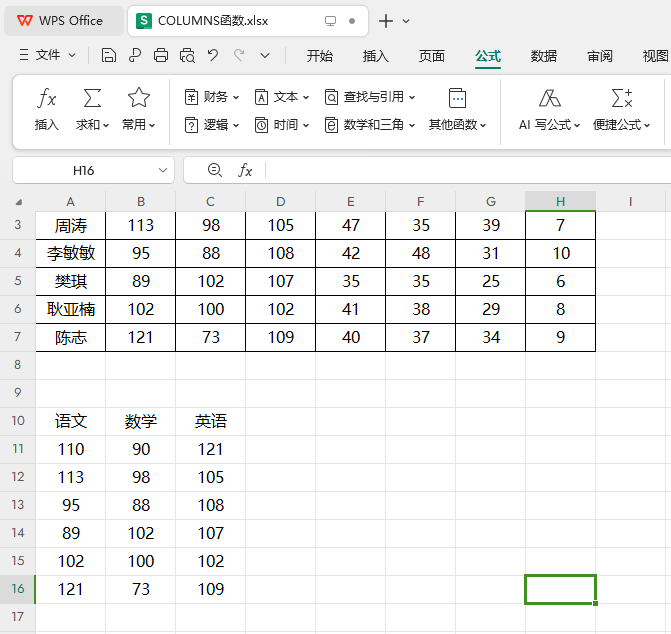Click into the formula bar input
The height and width of the screenshot is (634, 671).
(468, 170)
